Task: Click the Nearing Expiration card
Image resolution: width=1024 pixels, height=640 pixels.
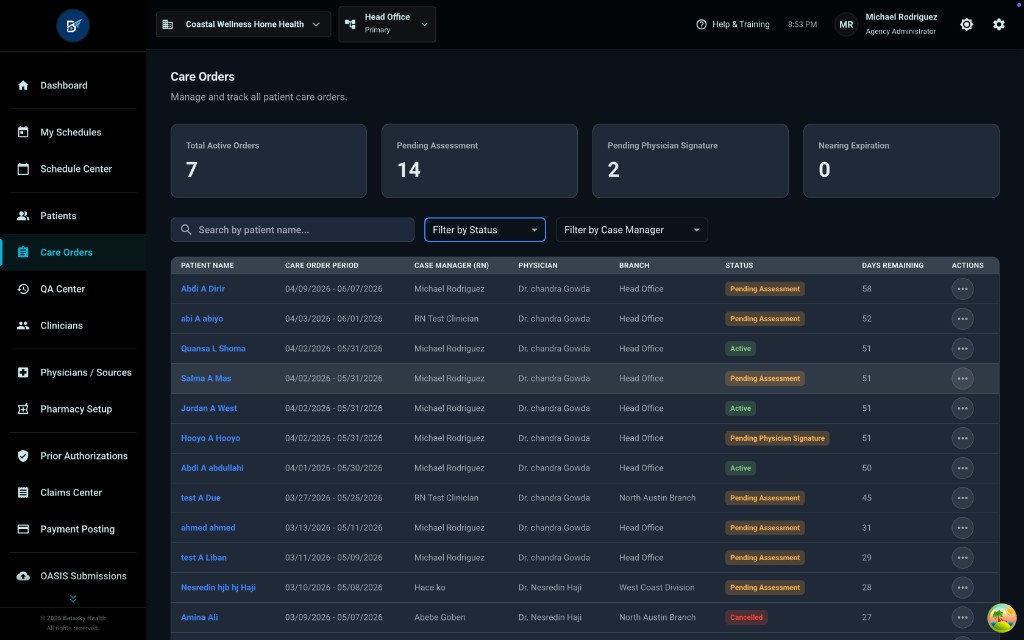Action: 901,161
